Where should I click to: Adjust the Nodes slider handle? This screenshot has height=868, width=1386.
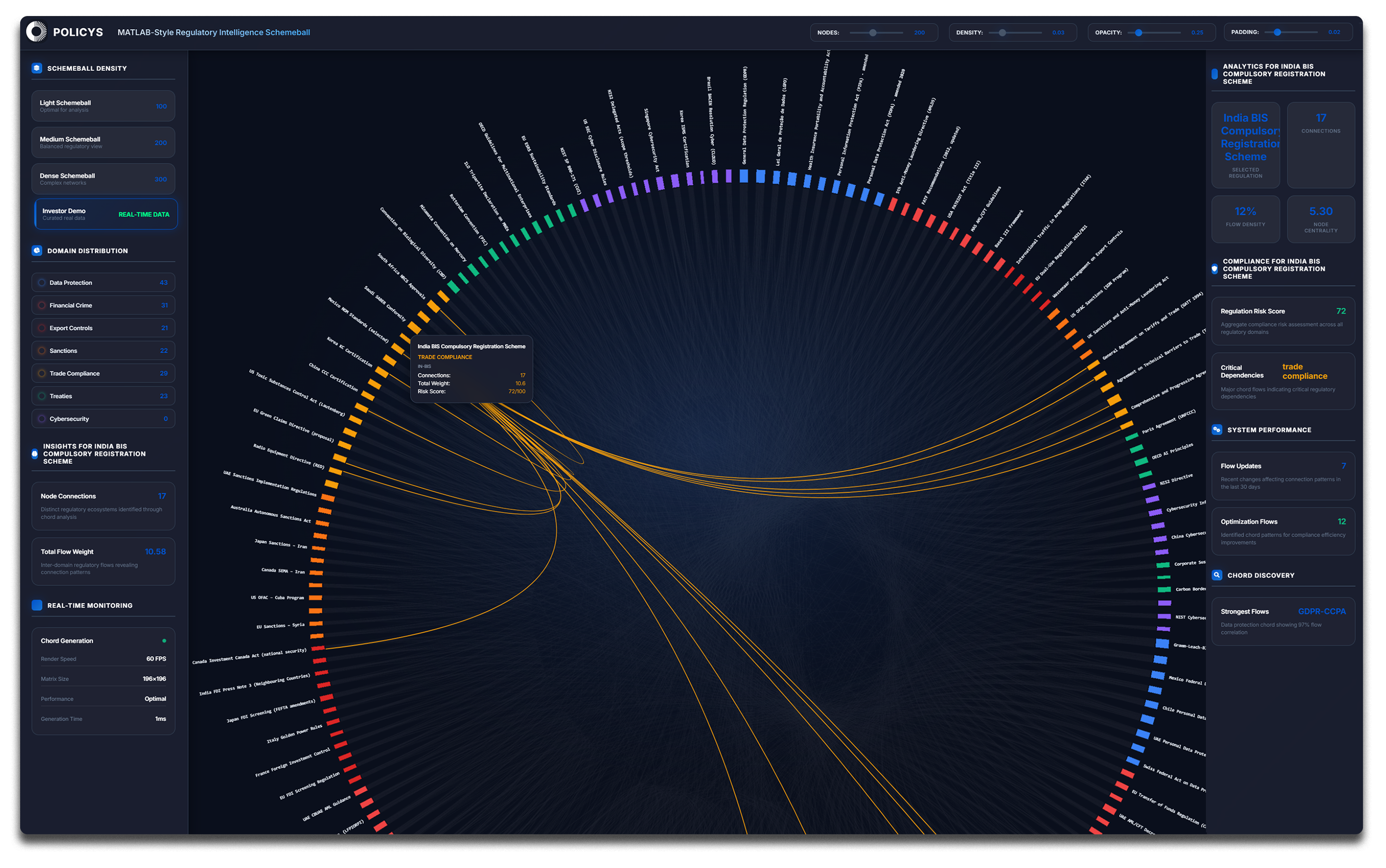(872, 33)
